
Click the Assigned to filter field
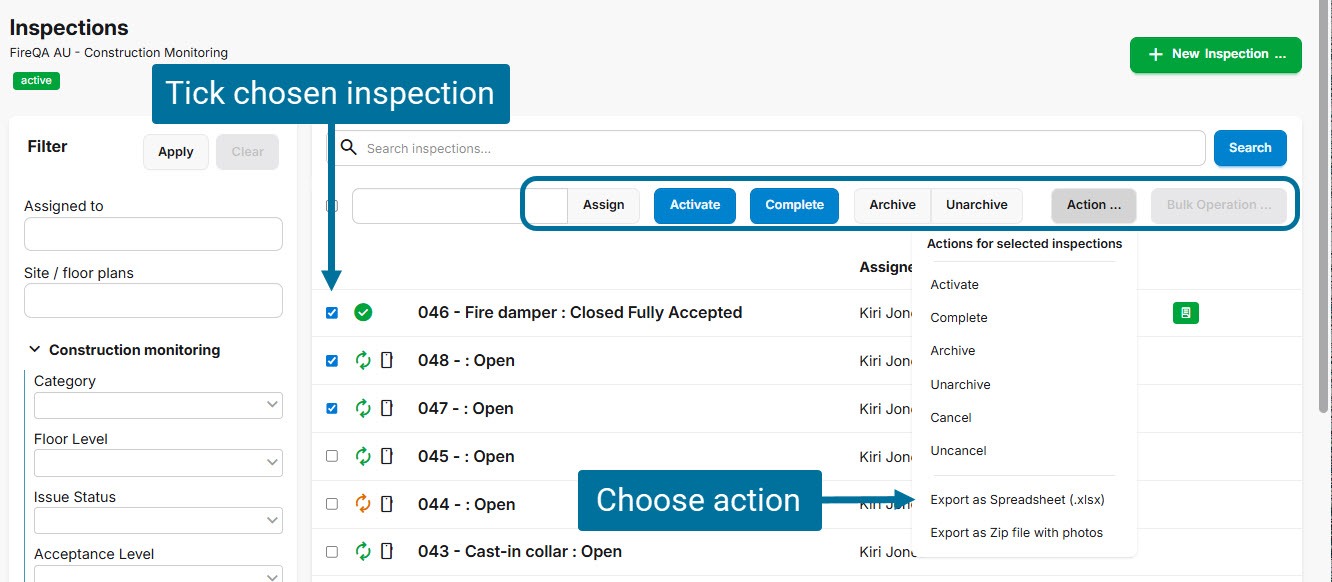[x=153, y=235]
